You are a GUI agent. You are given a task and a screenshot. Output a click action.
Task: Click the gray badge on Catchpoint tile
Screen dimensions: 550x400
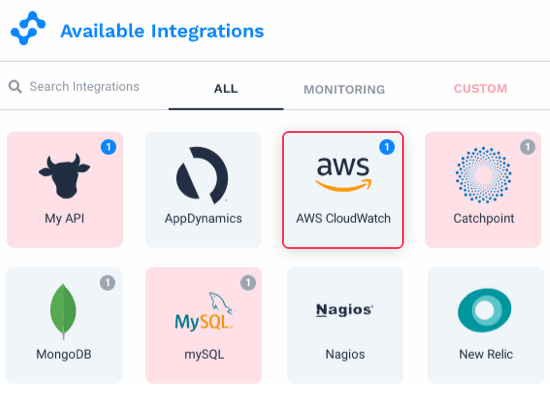coord(528,147)
